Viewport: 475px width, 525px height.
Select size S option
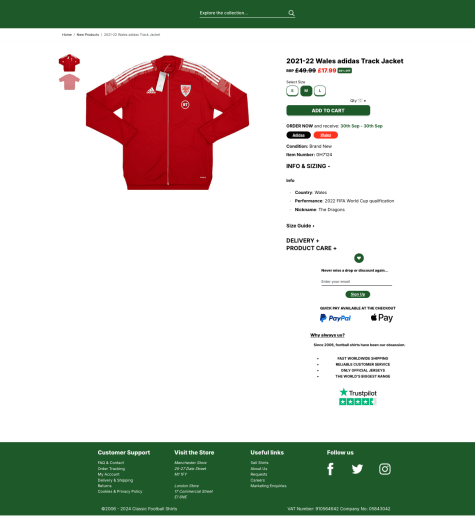292,91
